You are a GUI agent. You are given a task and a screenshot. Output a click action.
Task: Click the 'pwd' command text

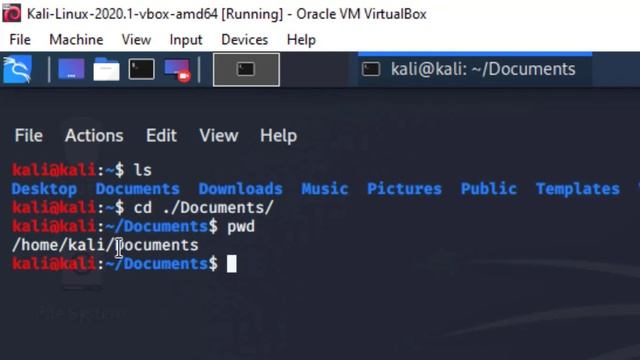point(241,227)
